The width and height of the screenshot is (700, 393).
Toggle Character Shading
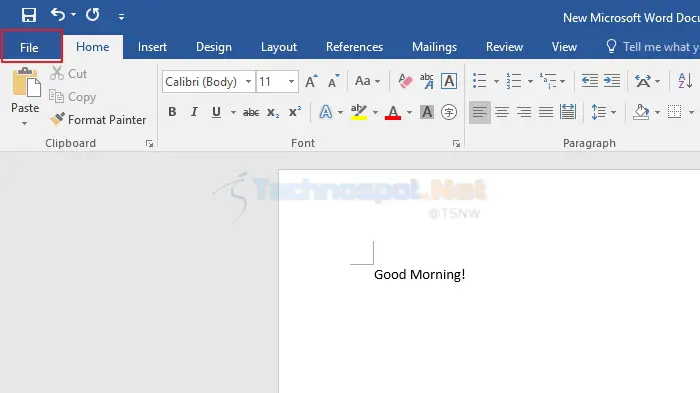(x=427, y=112)
